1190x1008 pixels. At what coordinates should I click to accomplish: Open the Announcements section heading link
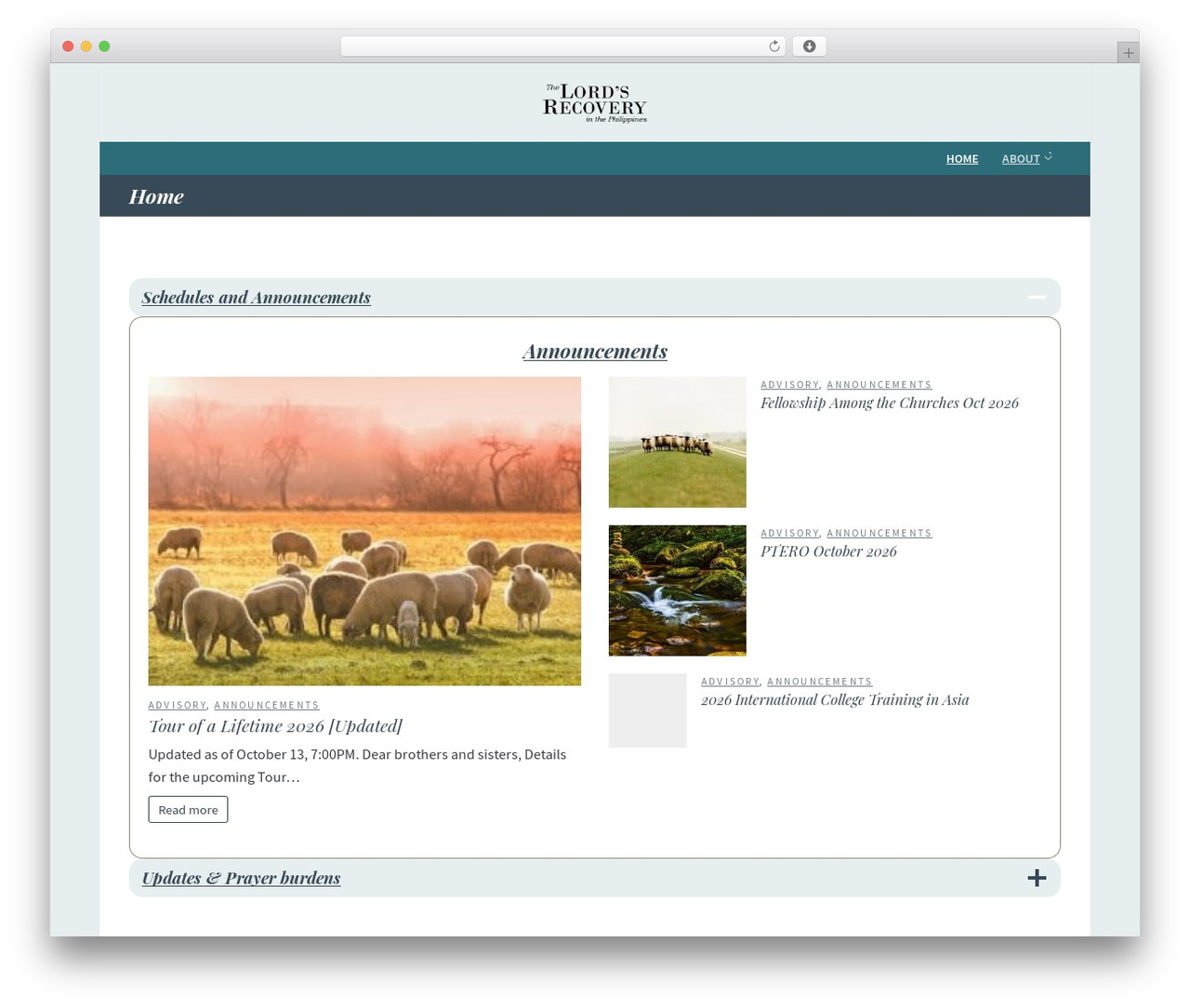coord(595,351)
